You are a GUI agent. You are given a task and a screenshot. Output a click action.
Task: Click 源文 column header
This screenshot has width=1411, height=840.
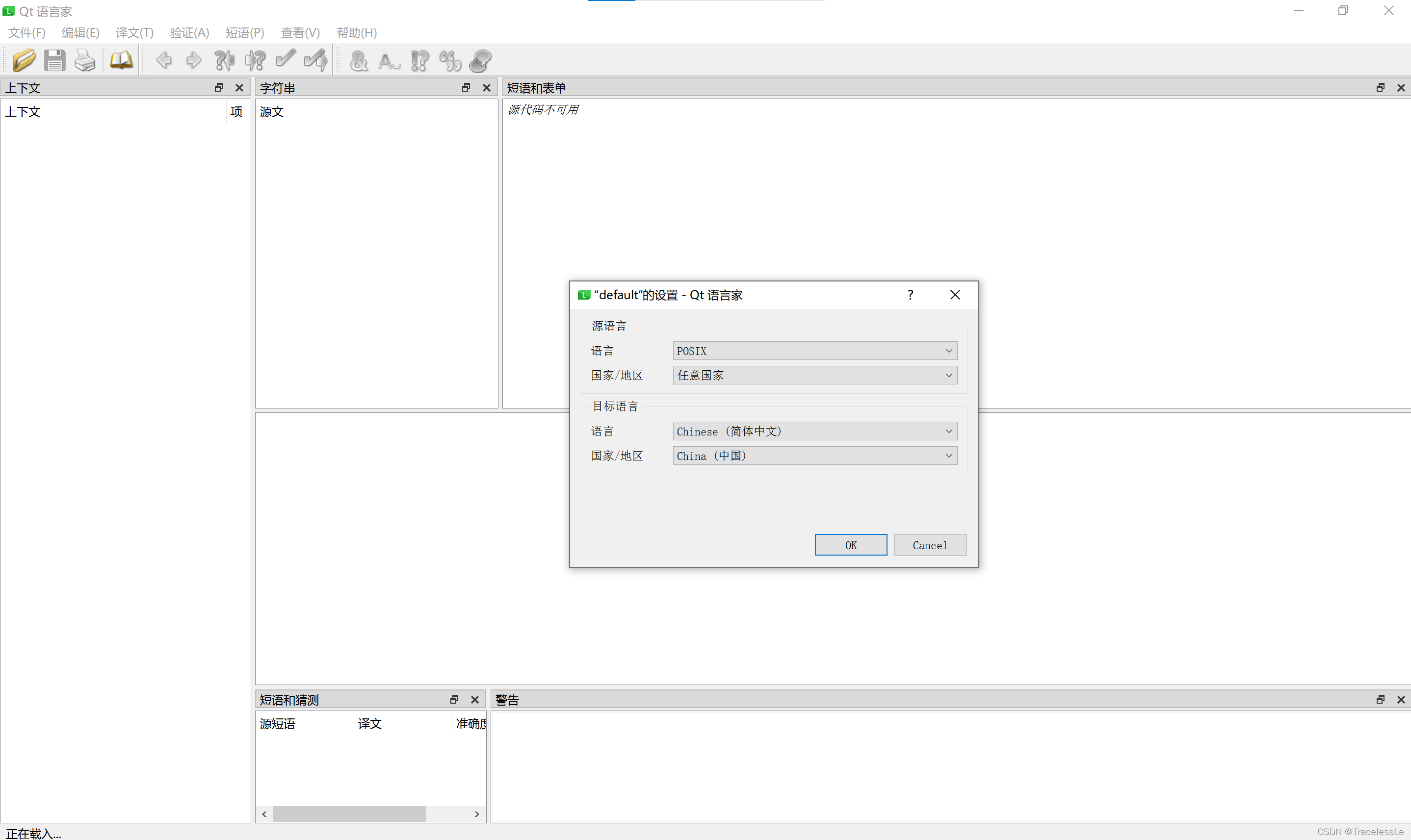coord(376,111)
